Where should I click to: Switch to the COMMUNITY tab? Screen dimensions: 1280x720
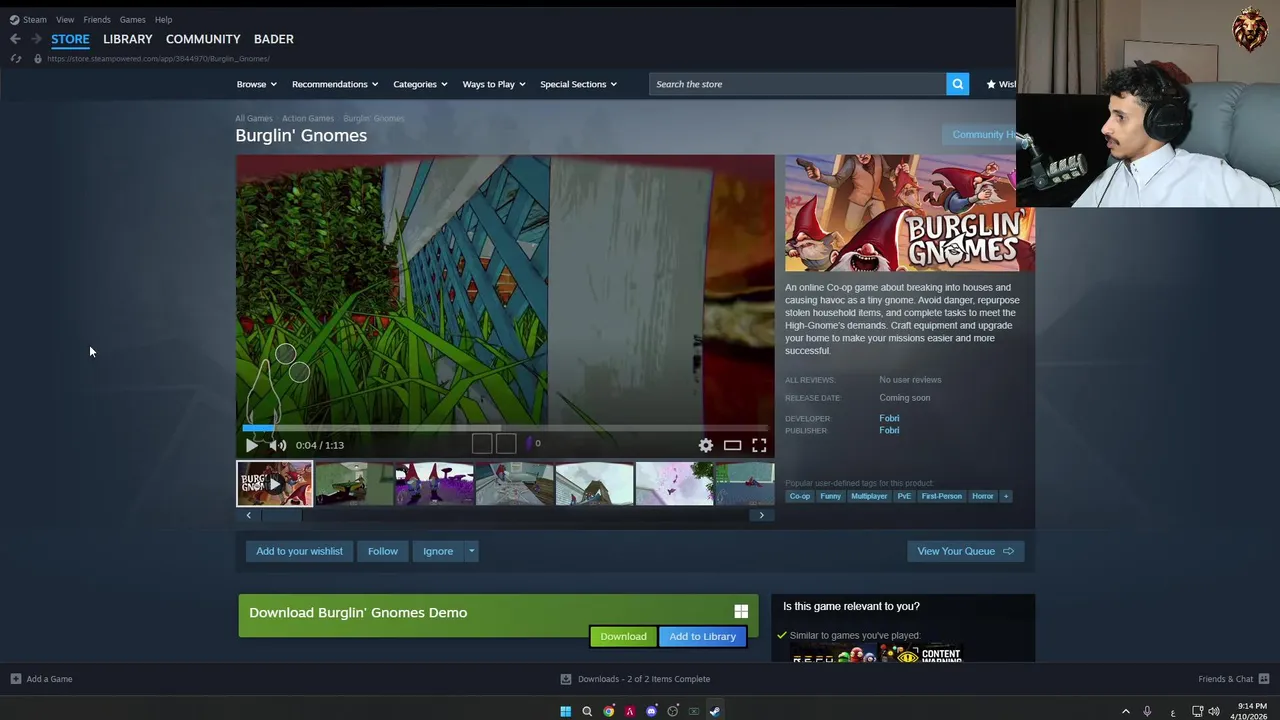203,39
